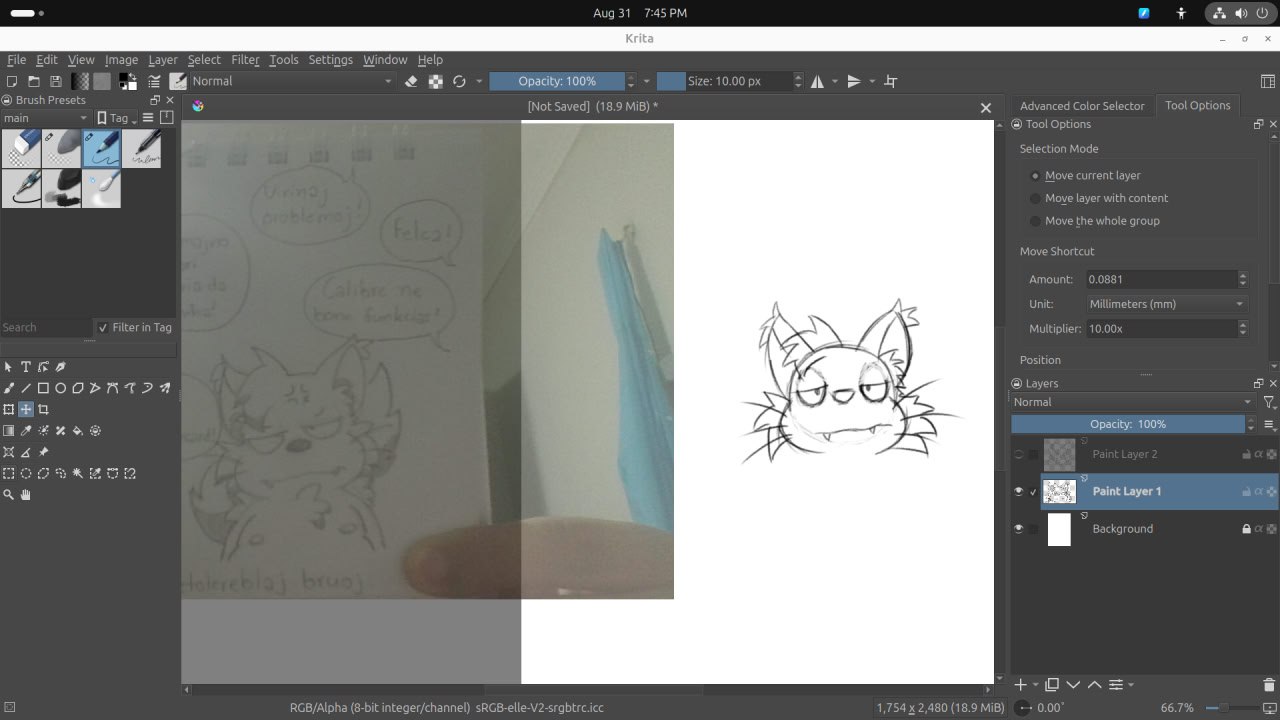Click the duplicate layer icon
Image resolution: width=1280 pixels, height=720 pixels.
pos(1052,685)
